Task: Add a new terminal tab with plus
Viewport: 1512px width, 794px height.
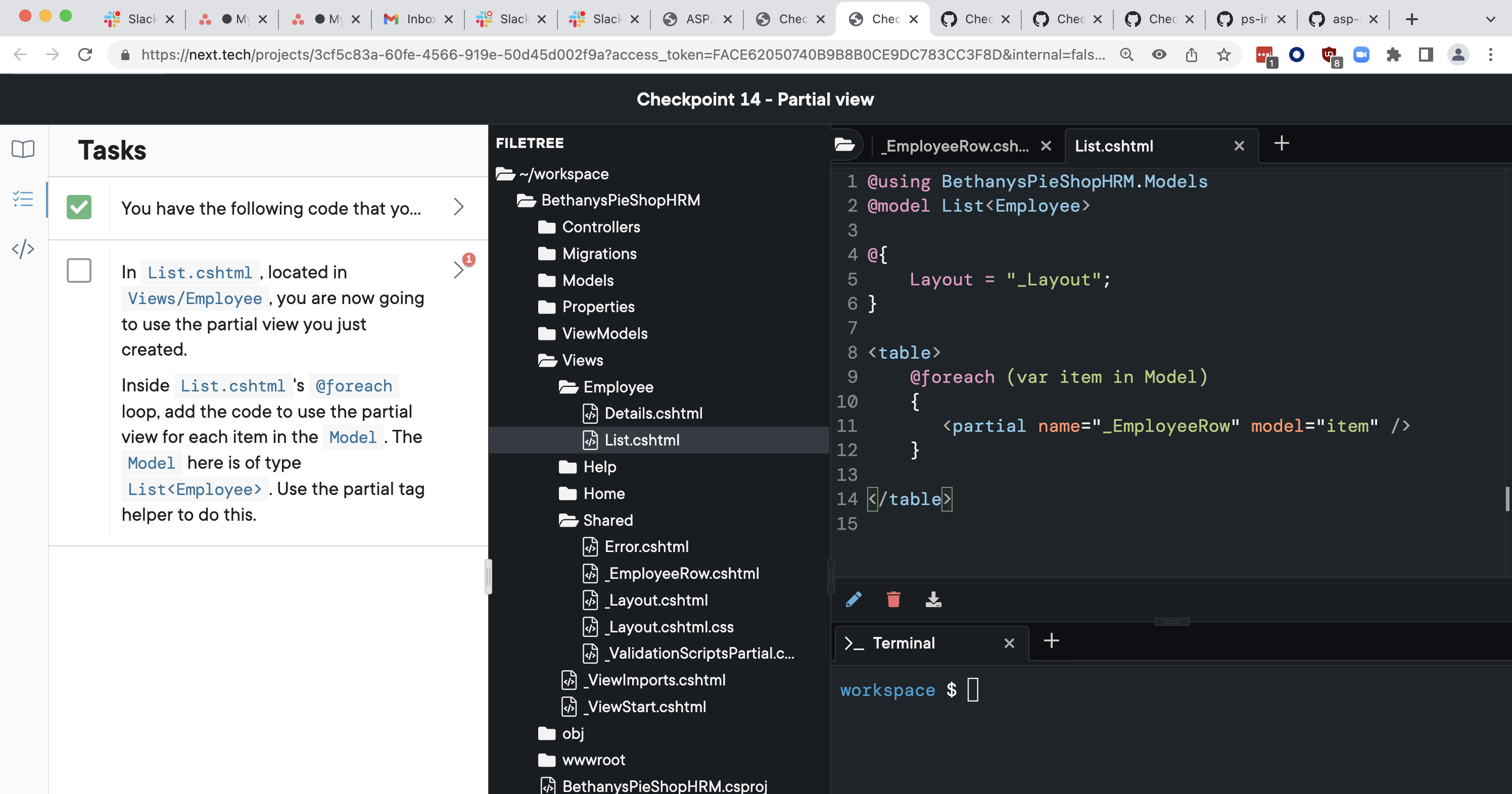Action: (x=1051, y=640)
